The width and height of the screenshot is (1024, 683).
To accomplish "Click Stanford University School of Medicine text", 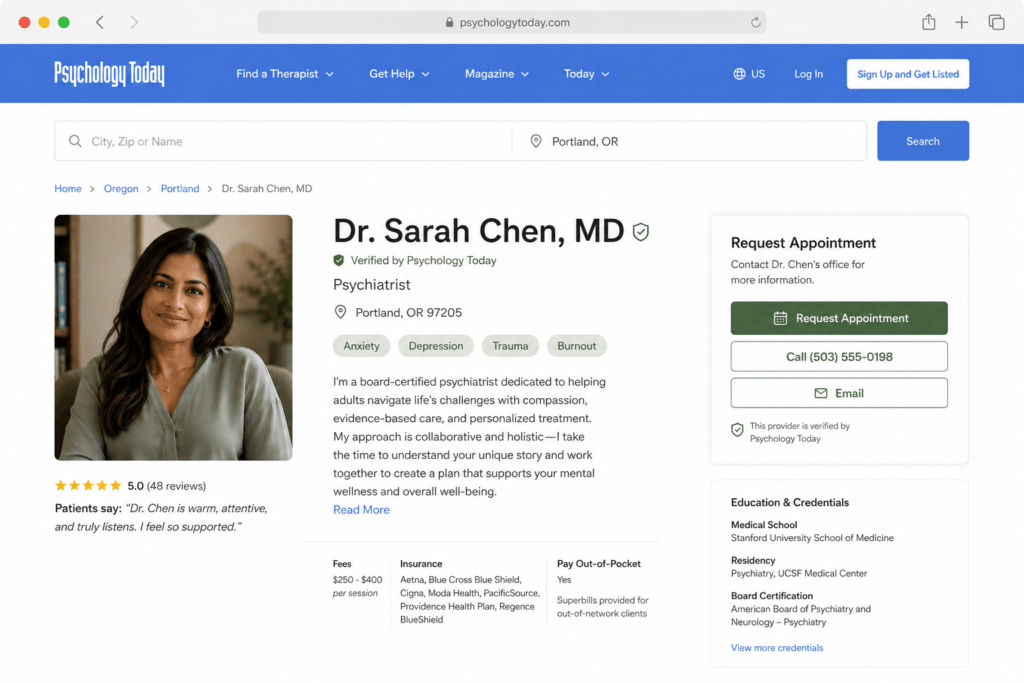I will click(x=812, y=538).
